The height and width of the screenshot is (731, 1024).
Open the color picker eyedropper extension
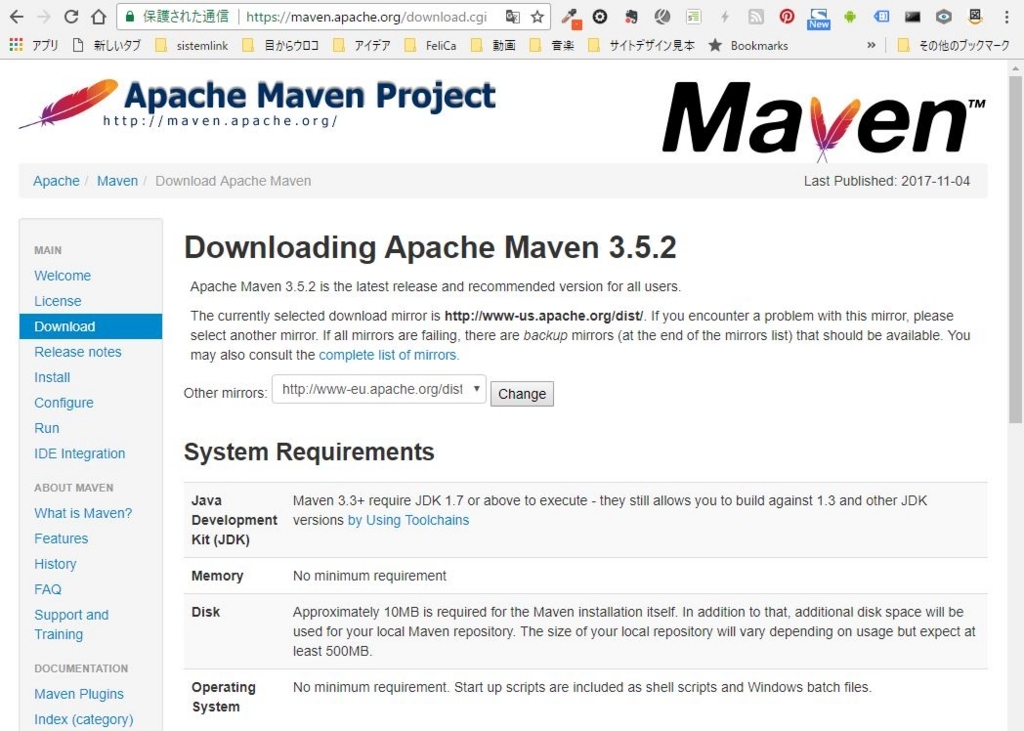571,18
